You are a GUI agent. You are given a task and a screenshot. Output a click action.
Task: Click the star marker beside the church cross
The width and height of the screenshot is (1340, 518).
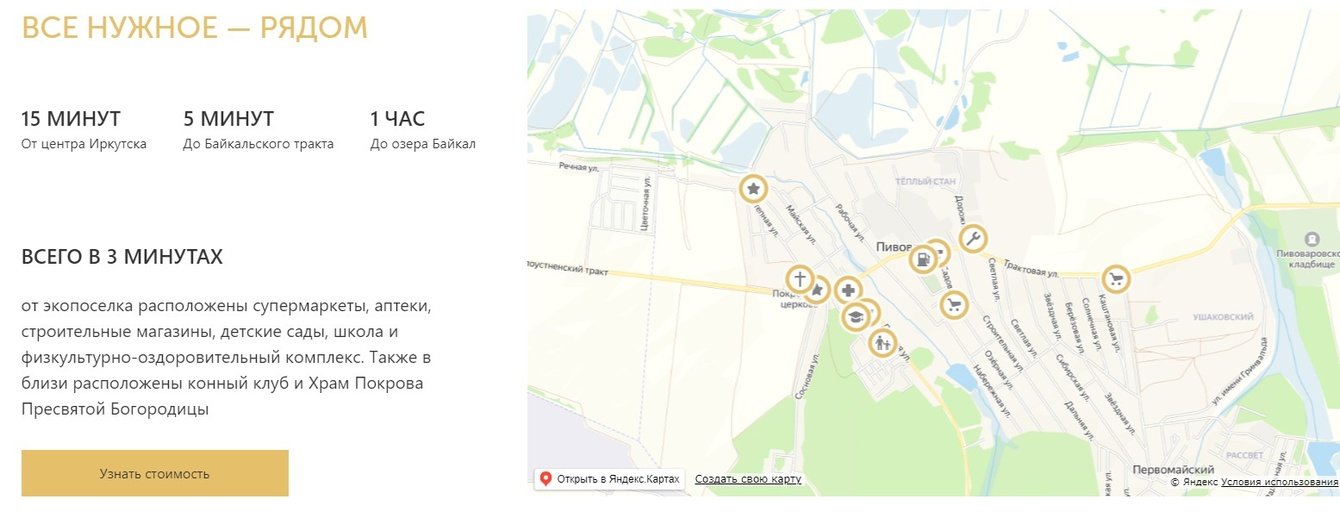pyautogui.click(x=820, y=291)
